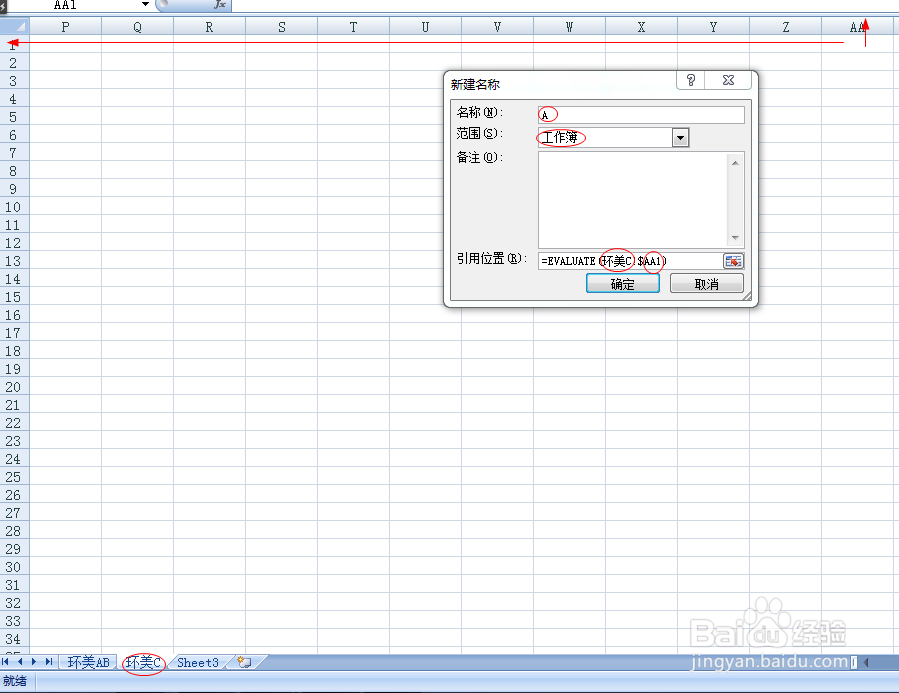Click the collapse dialog range selector icon
899x693 pixels.
coord(733,261)
